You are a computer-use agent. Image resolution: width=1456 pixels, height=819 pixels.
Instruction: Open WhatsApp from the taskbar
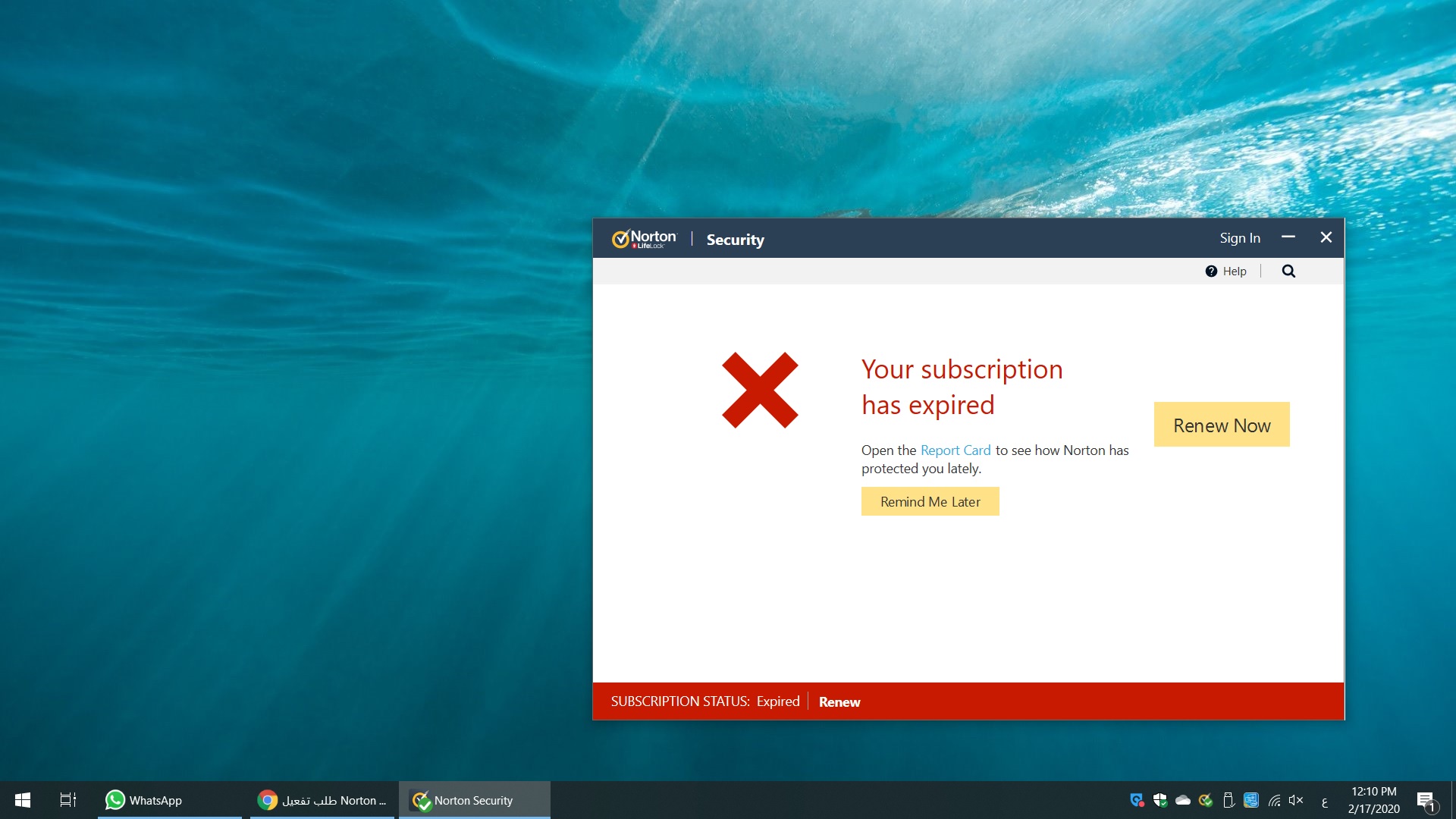click(170, 800)
